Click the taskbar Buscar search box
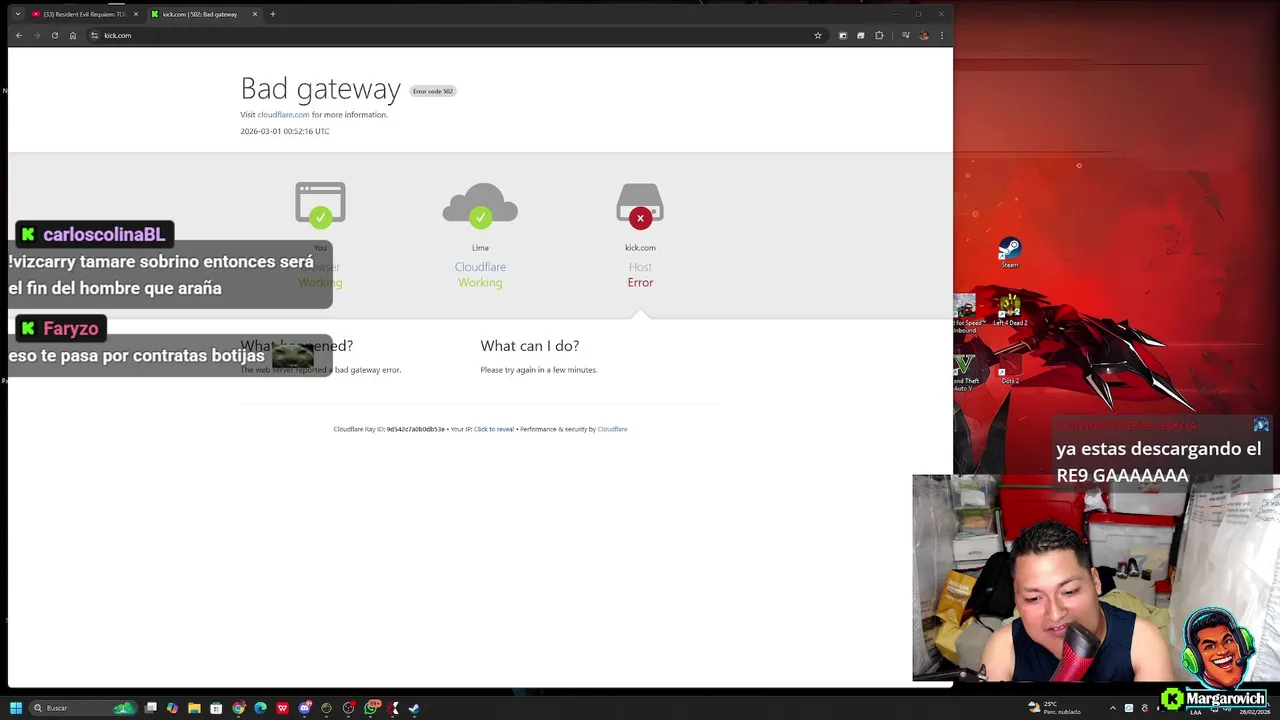1280x720 pixels. click(x=82, y=708)
